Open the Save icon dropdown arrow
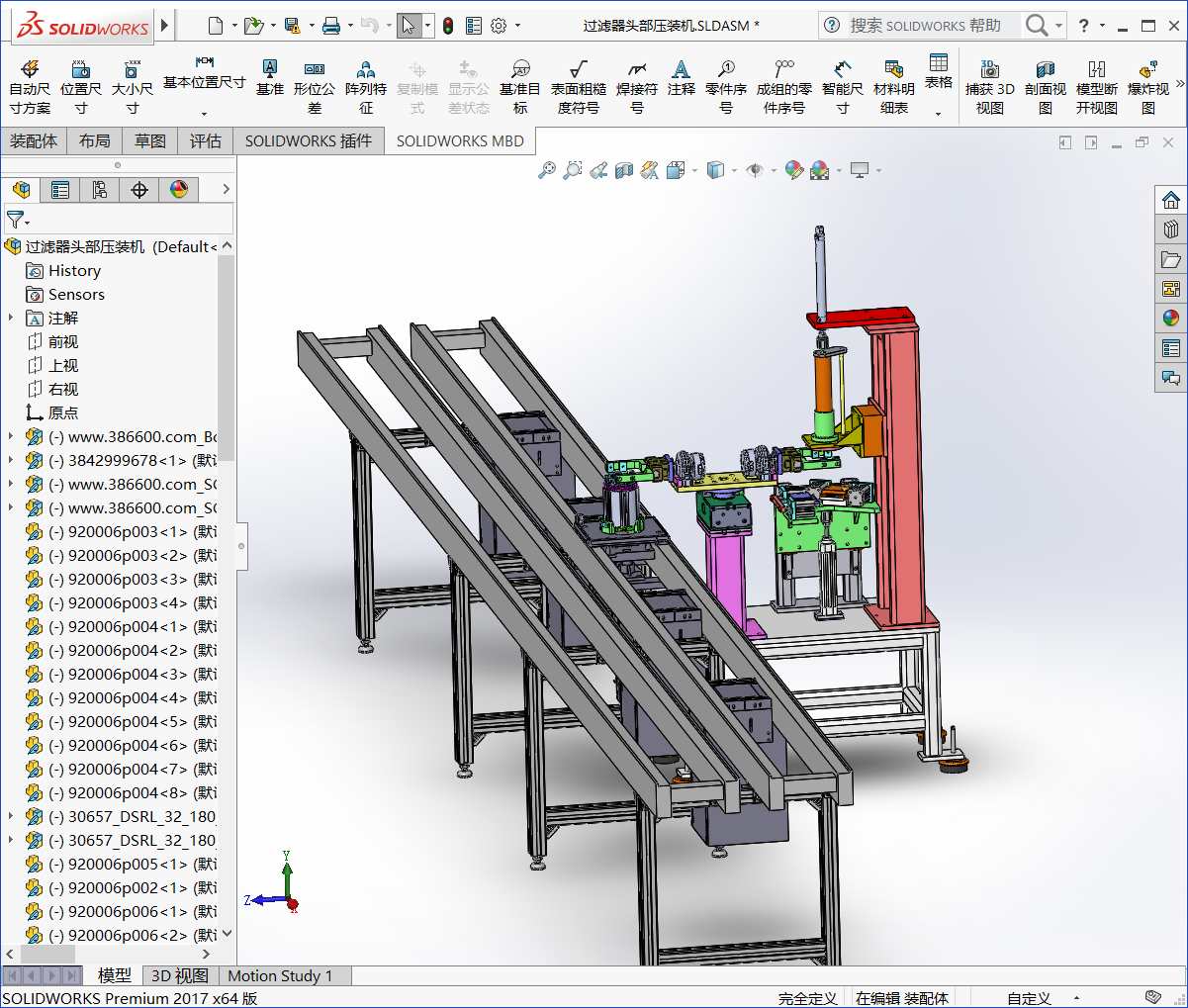Screen dimensions: 1188x1008 tap(312, 26)
